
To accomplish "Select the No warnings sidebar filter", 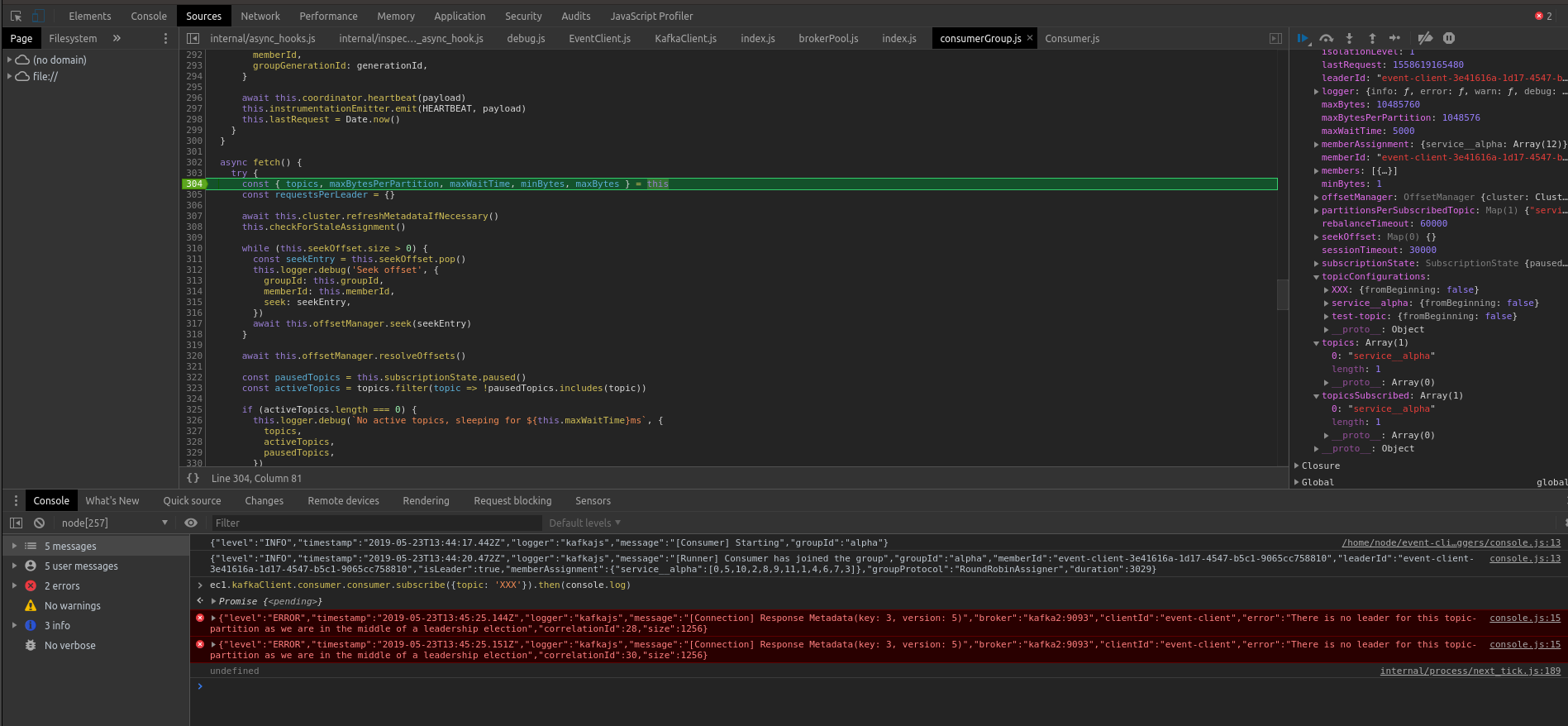I will click(95, 605).
